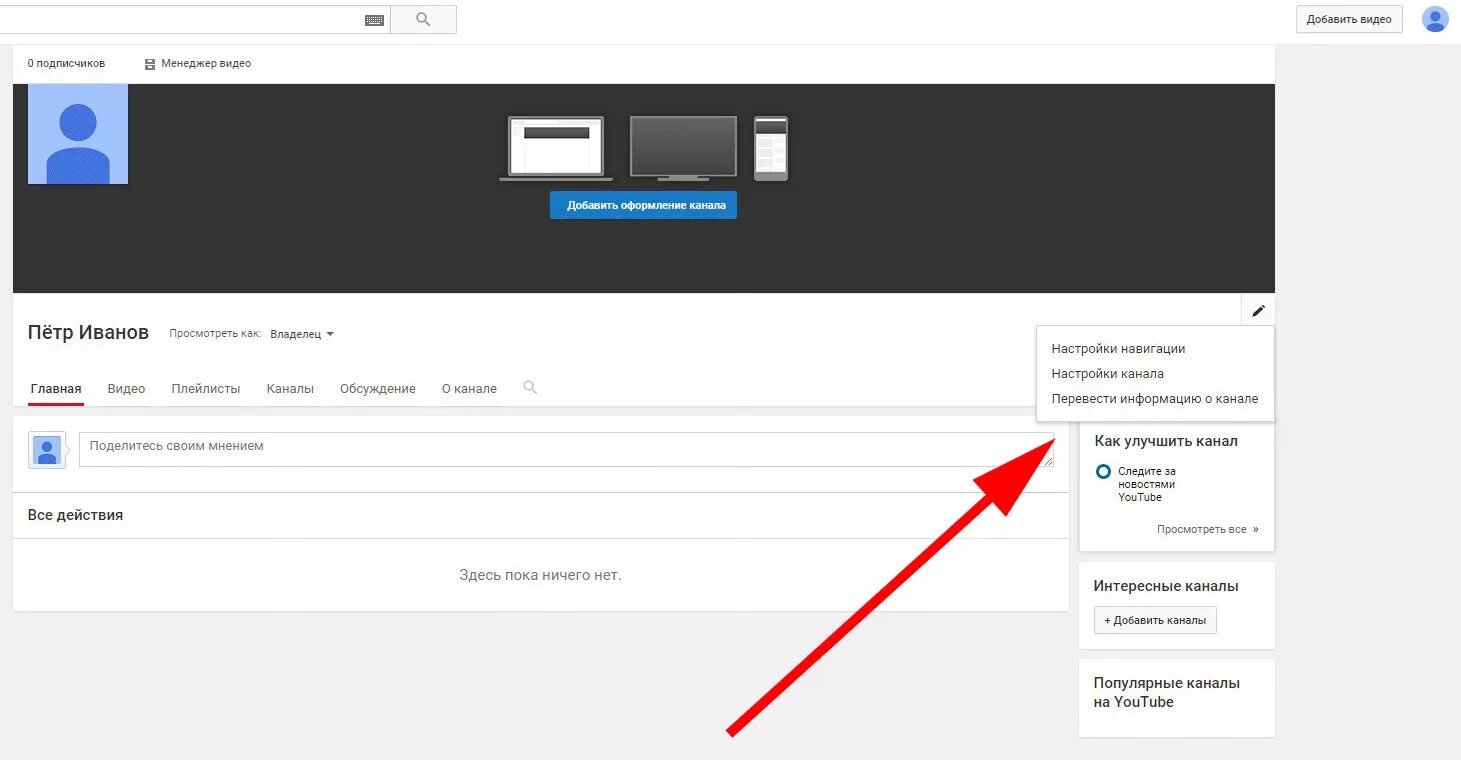Screen dimensions: 1461x760
Task: Click the small avatar beside comment box
Action: tap(47, 450)
